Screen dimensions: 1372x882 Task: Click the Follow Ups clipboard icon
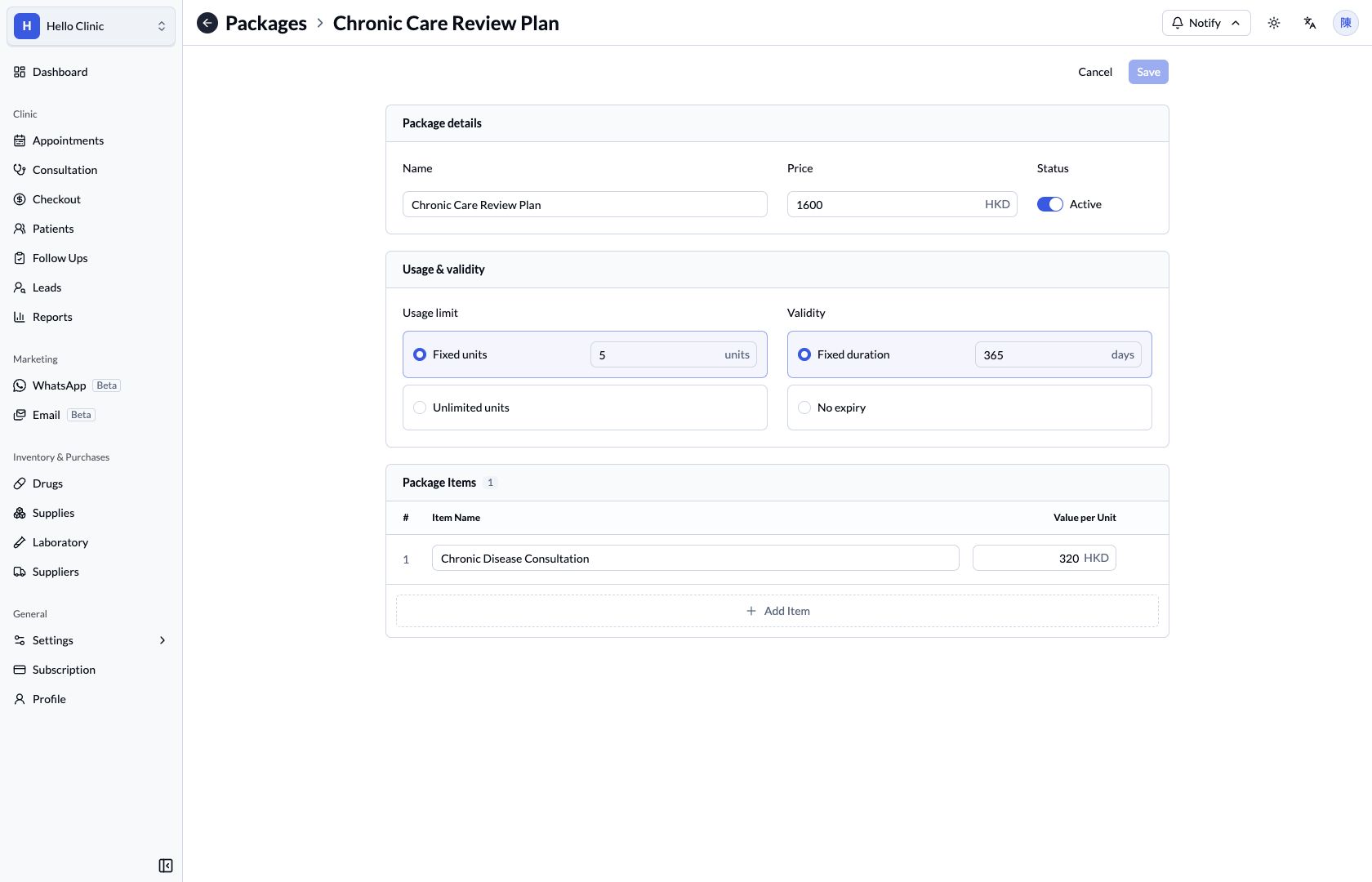[20, 258]
